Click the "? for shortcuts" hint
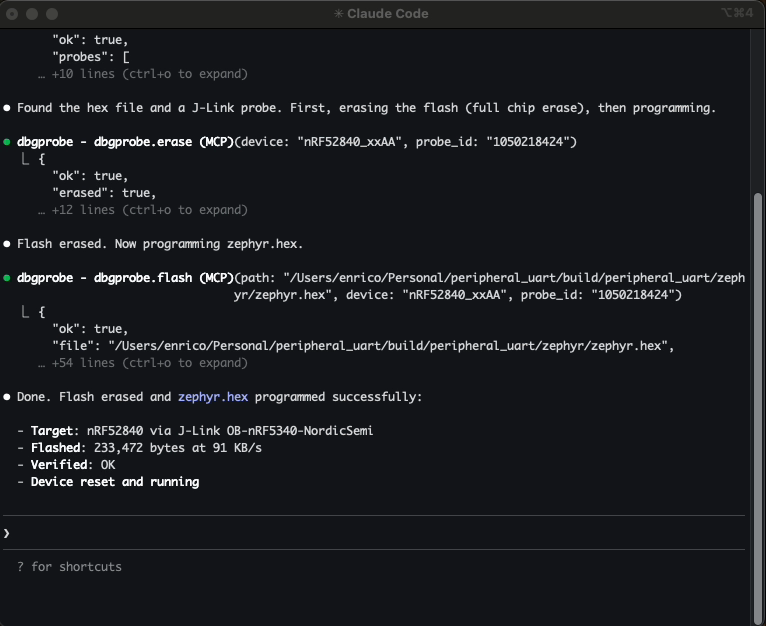This screenshot has width=766, height=626. pos(69,567)
